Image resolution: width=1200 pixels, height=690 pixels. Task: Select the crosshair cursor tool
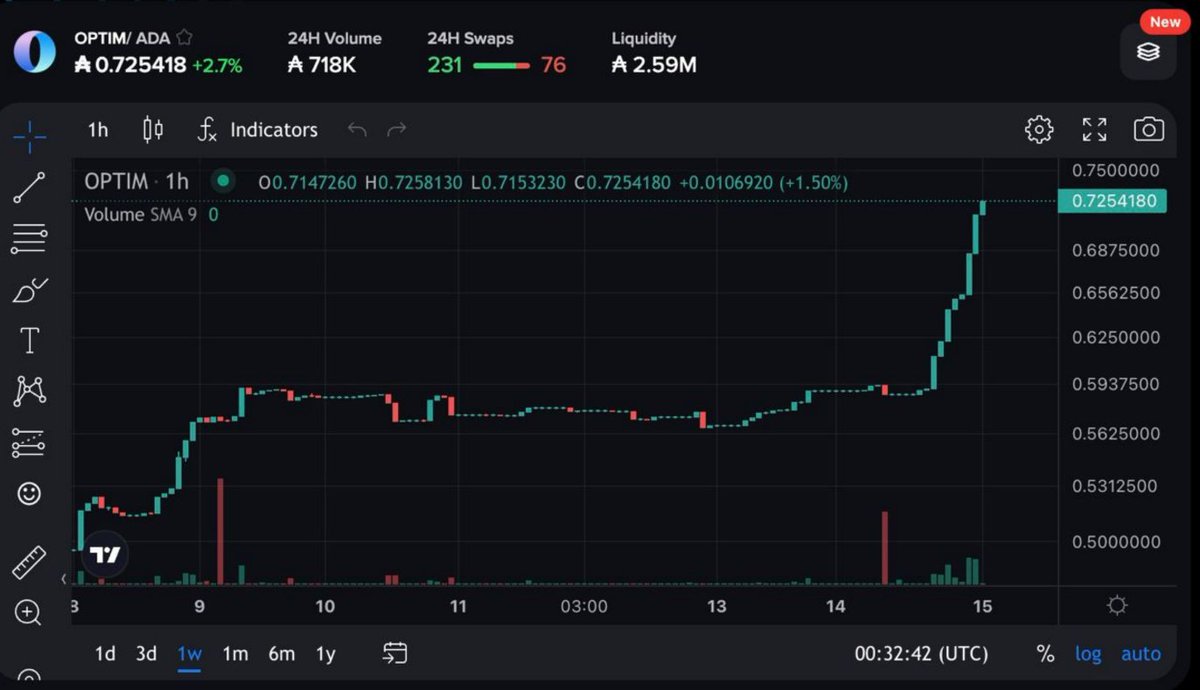(30, 136)
